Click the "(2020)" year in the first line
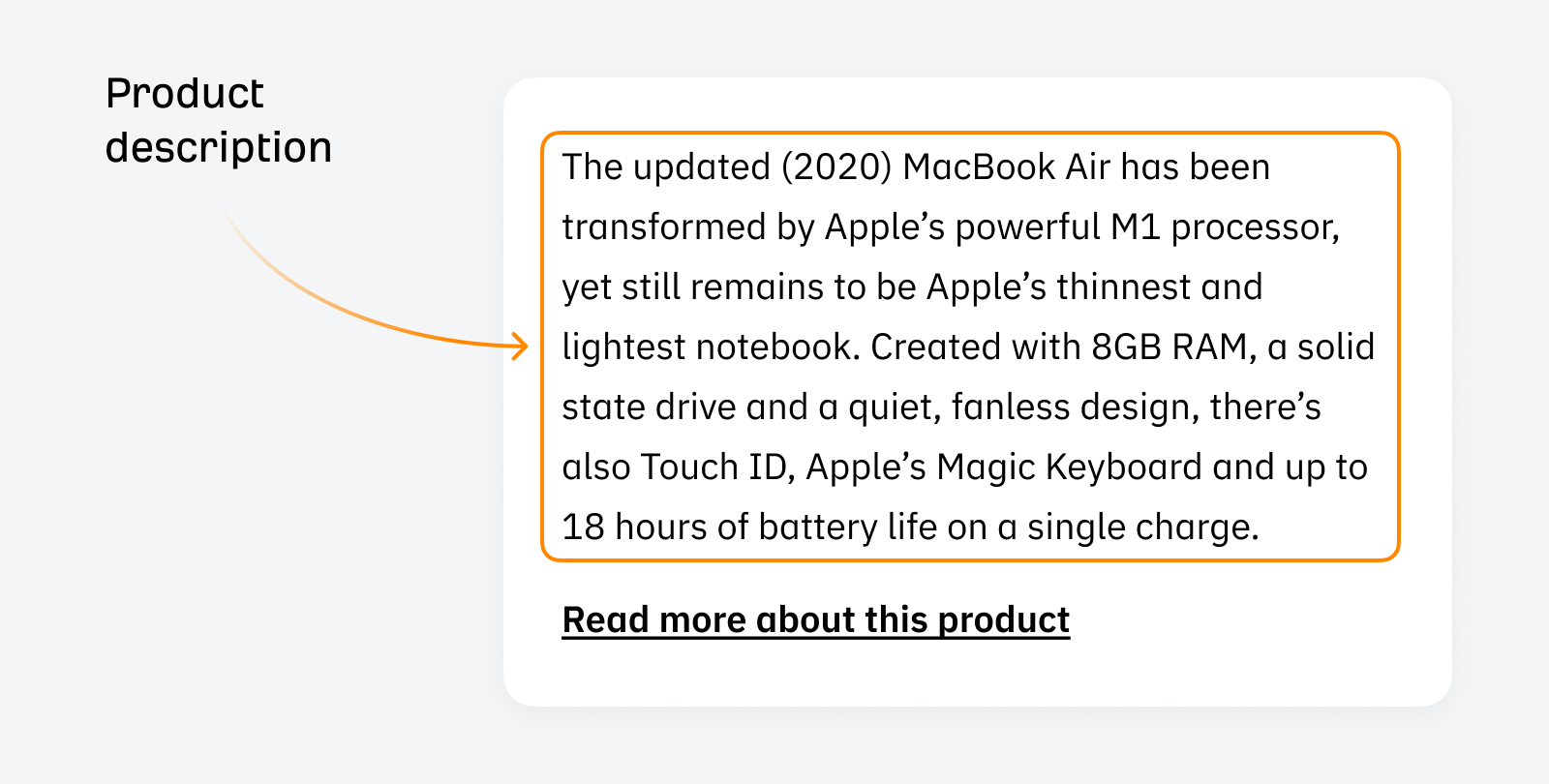This screenshot has height=784, width=1549. pos(835,167)
